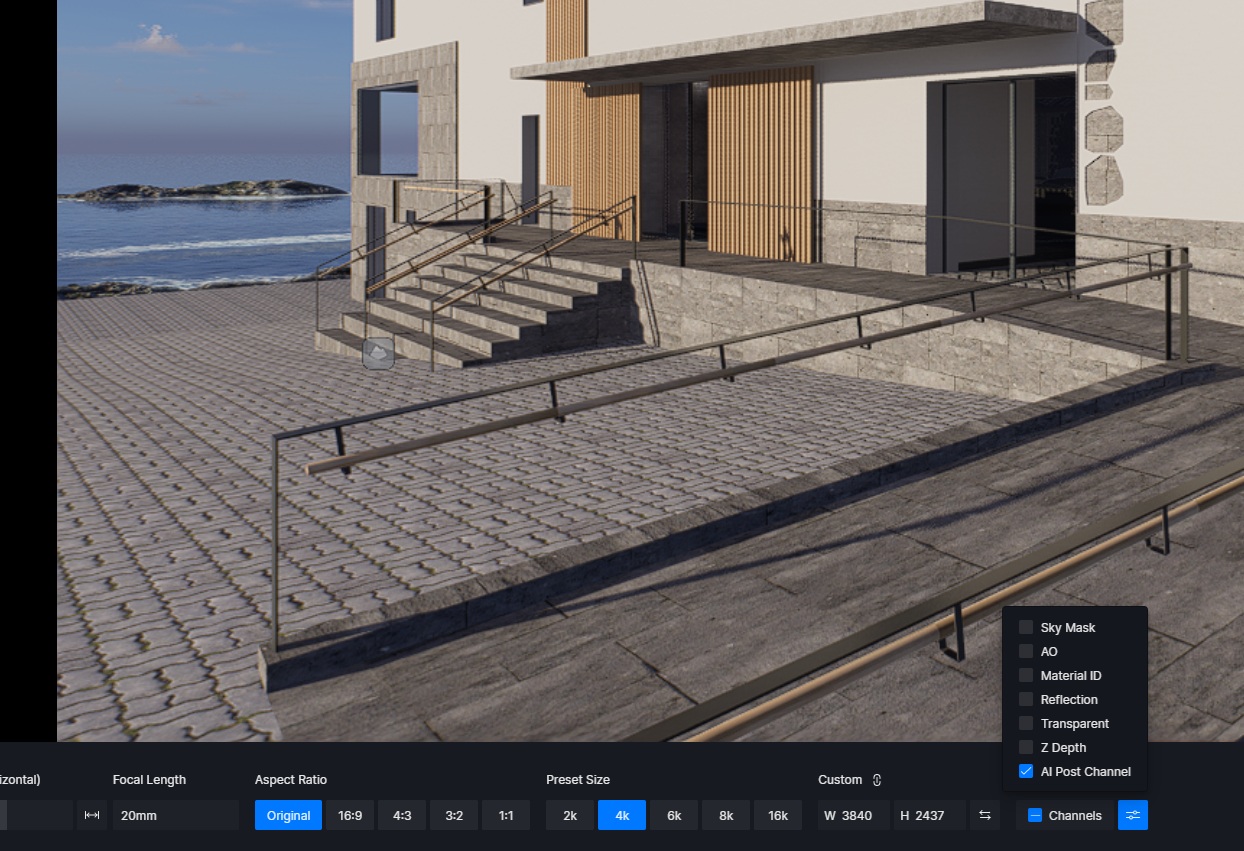
Task: Enable the AO channel checkbox
Action: [1026, 651]
